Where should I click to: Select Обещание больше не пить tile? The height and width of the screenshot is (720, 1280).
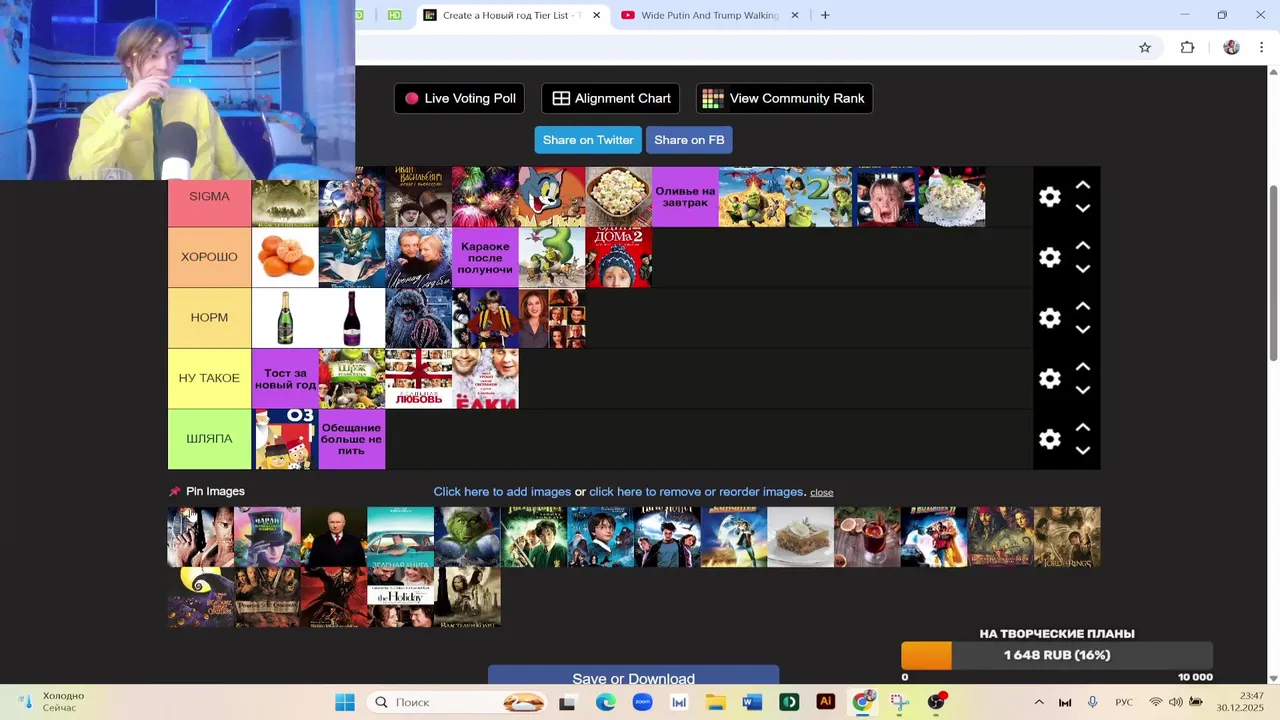352,439
